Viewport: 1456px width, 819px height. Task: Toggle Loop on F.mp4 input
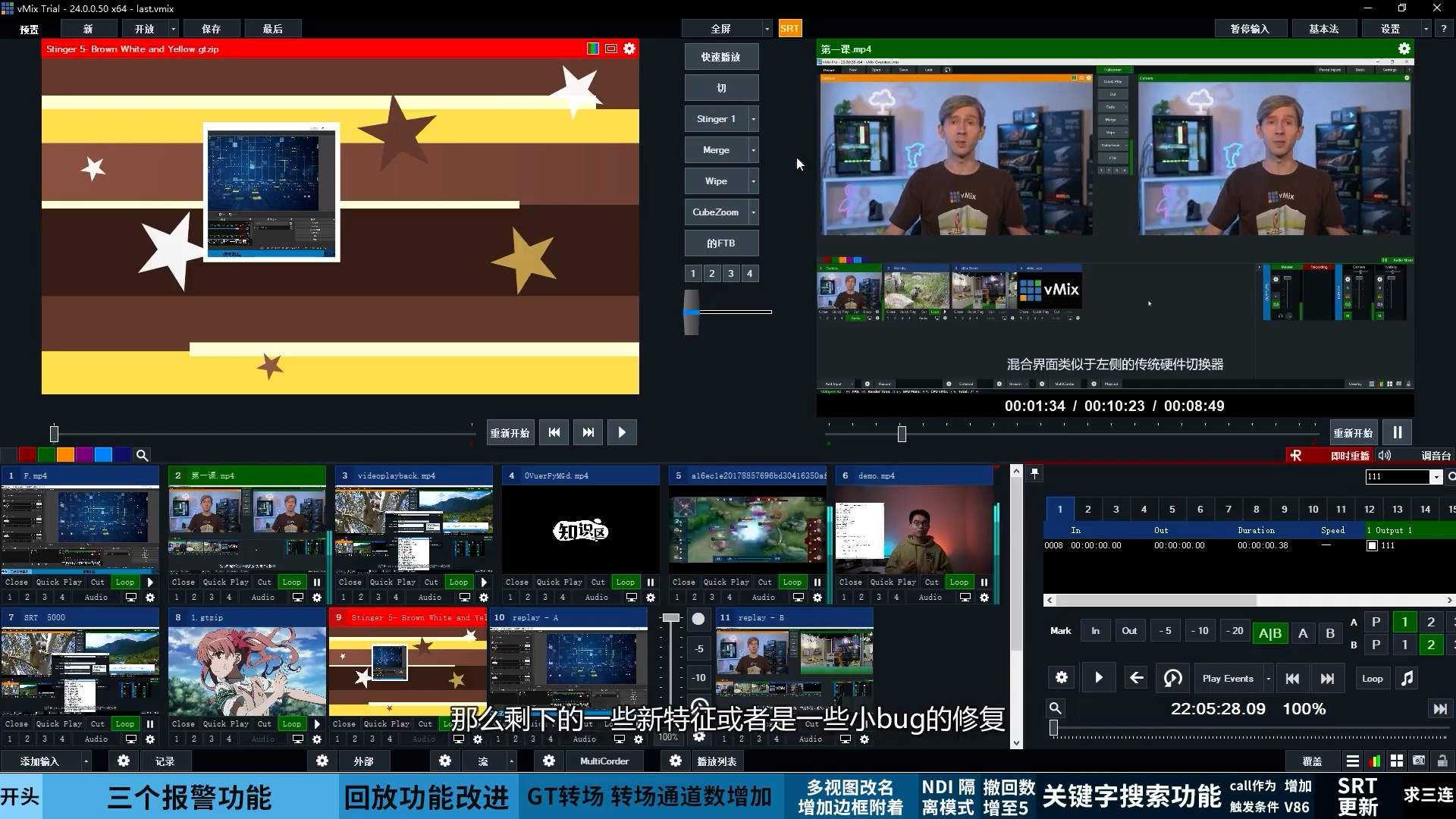pyautogui.click(x=124, y=582)
